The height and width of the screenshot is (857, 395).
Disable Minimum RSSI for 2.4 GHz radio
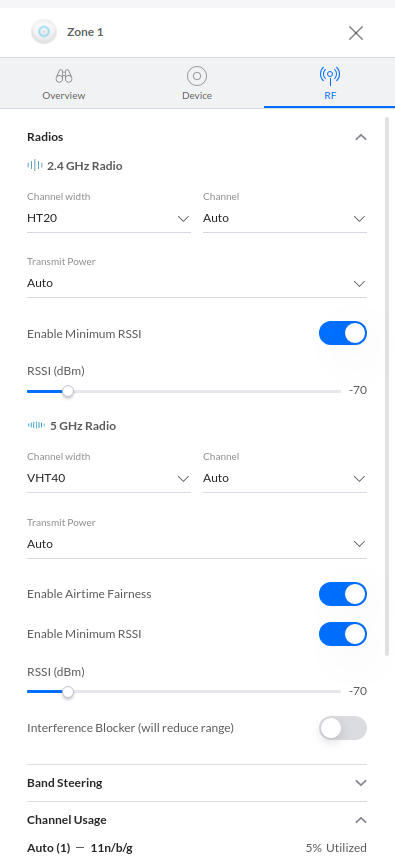343,333
